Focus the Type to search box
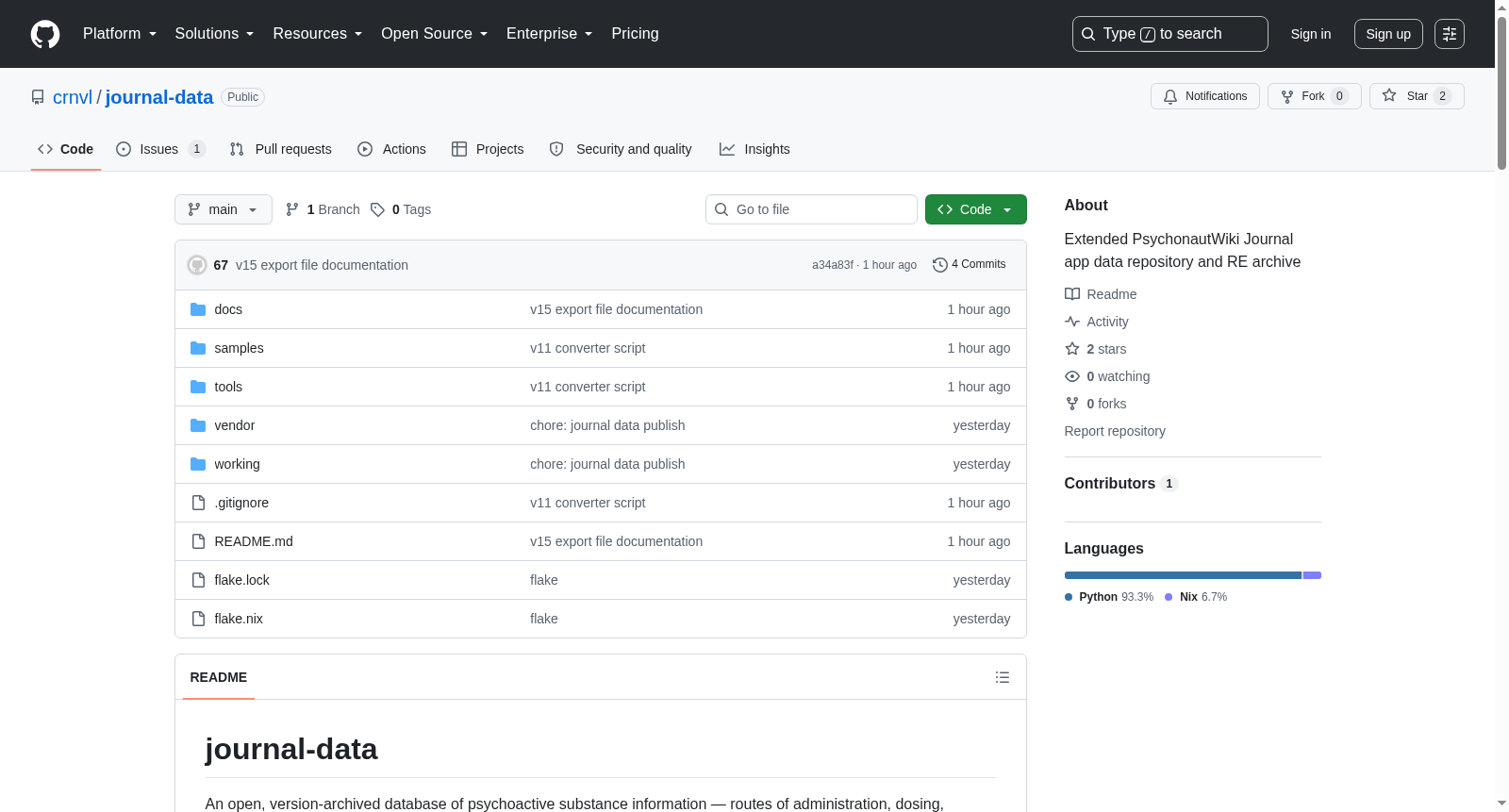This screenshot has width=1509, height=812. click(x=1170, y=34)
